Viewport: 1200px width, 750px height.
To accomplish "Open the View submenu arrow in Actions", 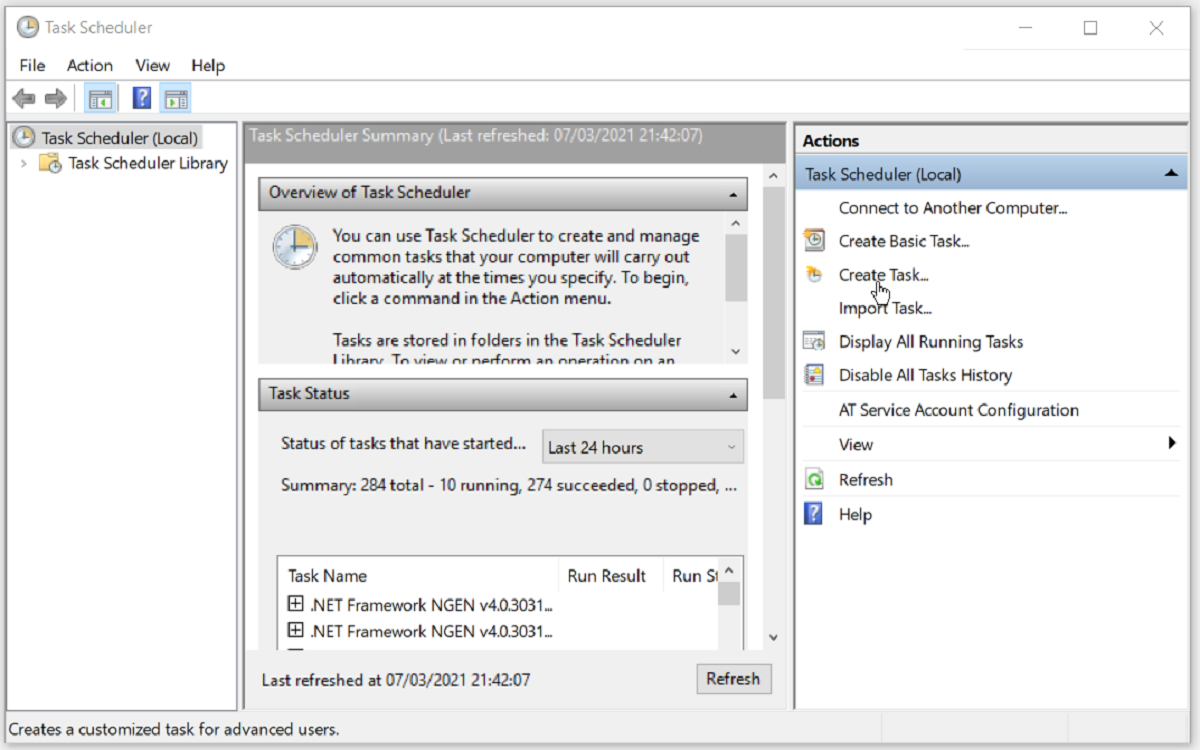I will [x=1172, y=444].
